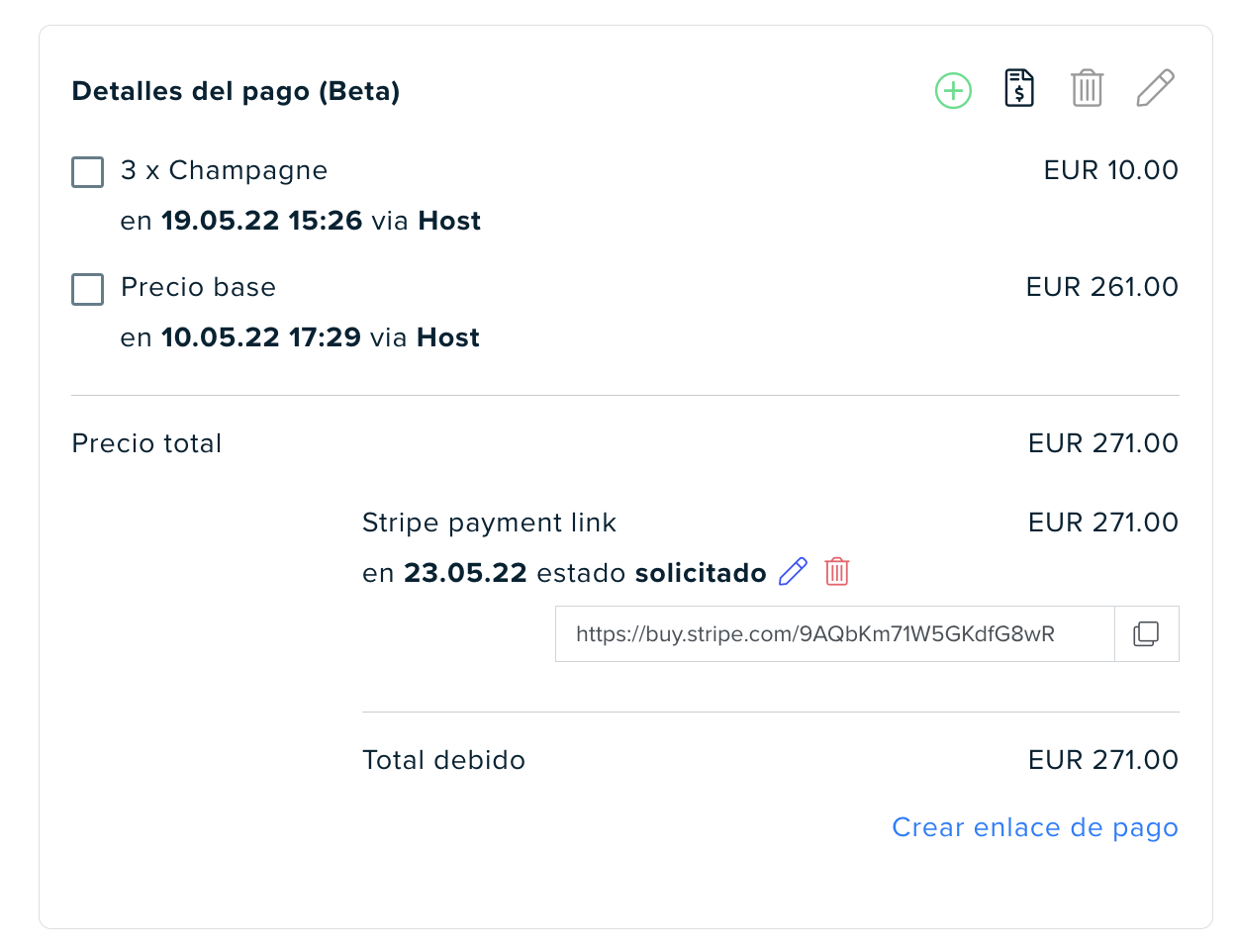Open the invoice document icon
Screen dimensions: 1237x952
click(1019, 88)
